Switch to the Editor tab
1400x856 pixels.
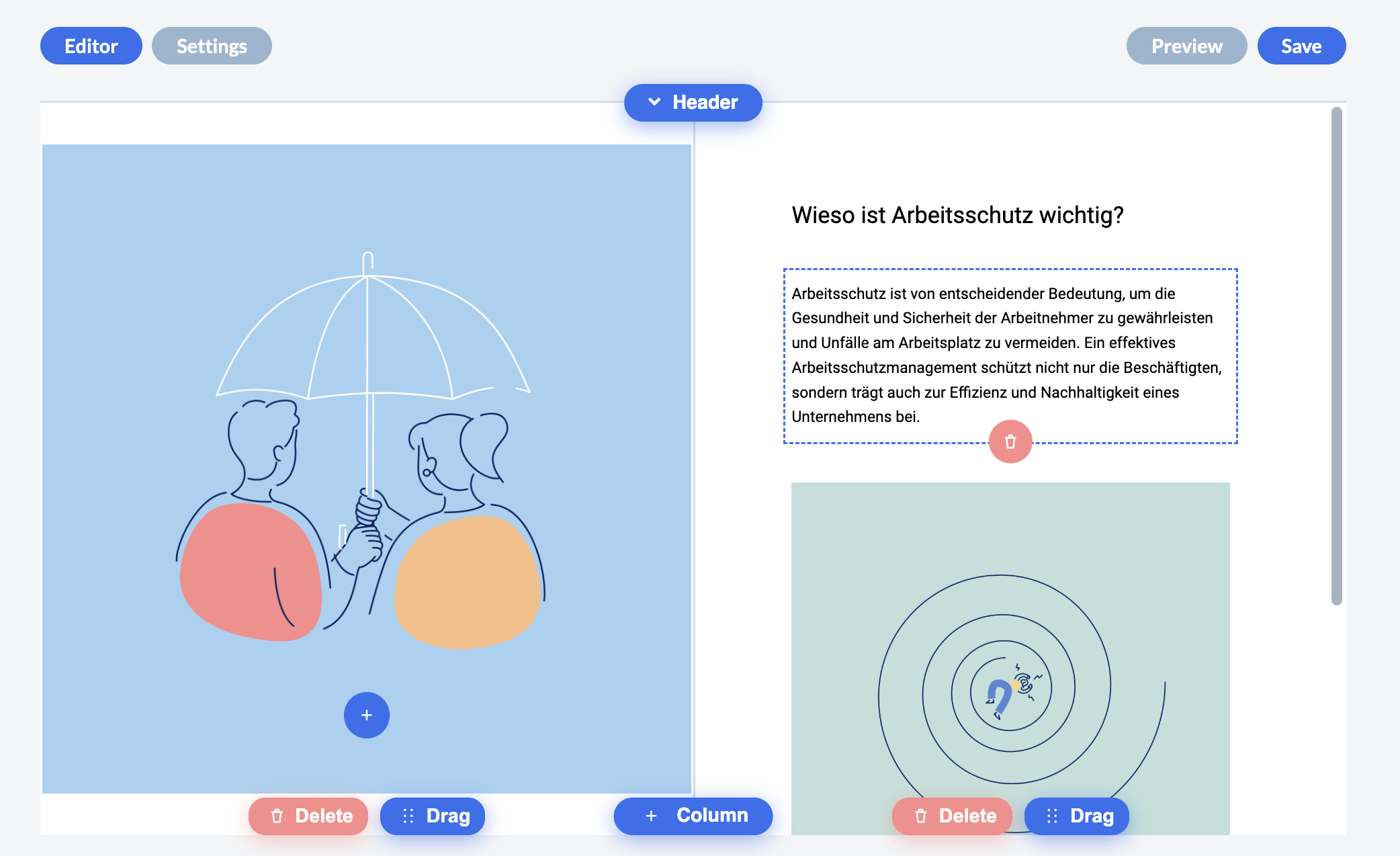[91, 46]
